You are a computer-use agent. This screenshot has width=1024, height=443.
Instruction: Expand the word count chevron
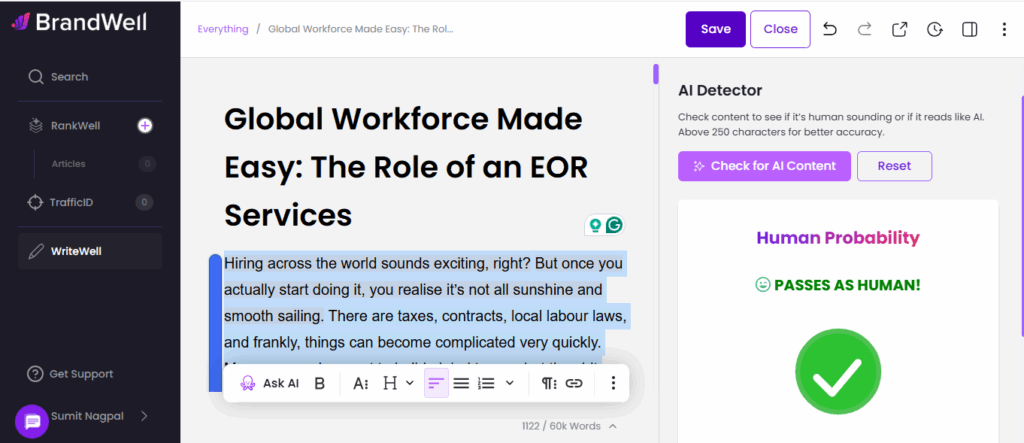[x=613, y=426]
